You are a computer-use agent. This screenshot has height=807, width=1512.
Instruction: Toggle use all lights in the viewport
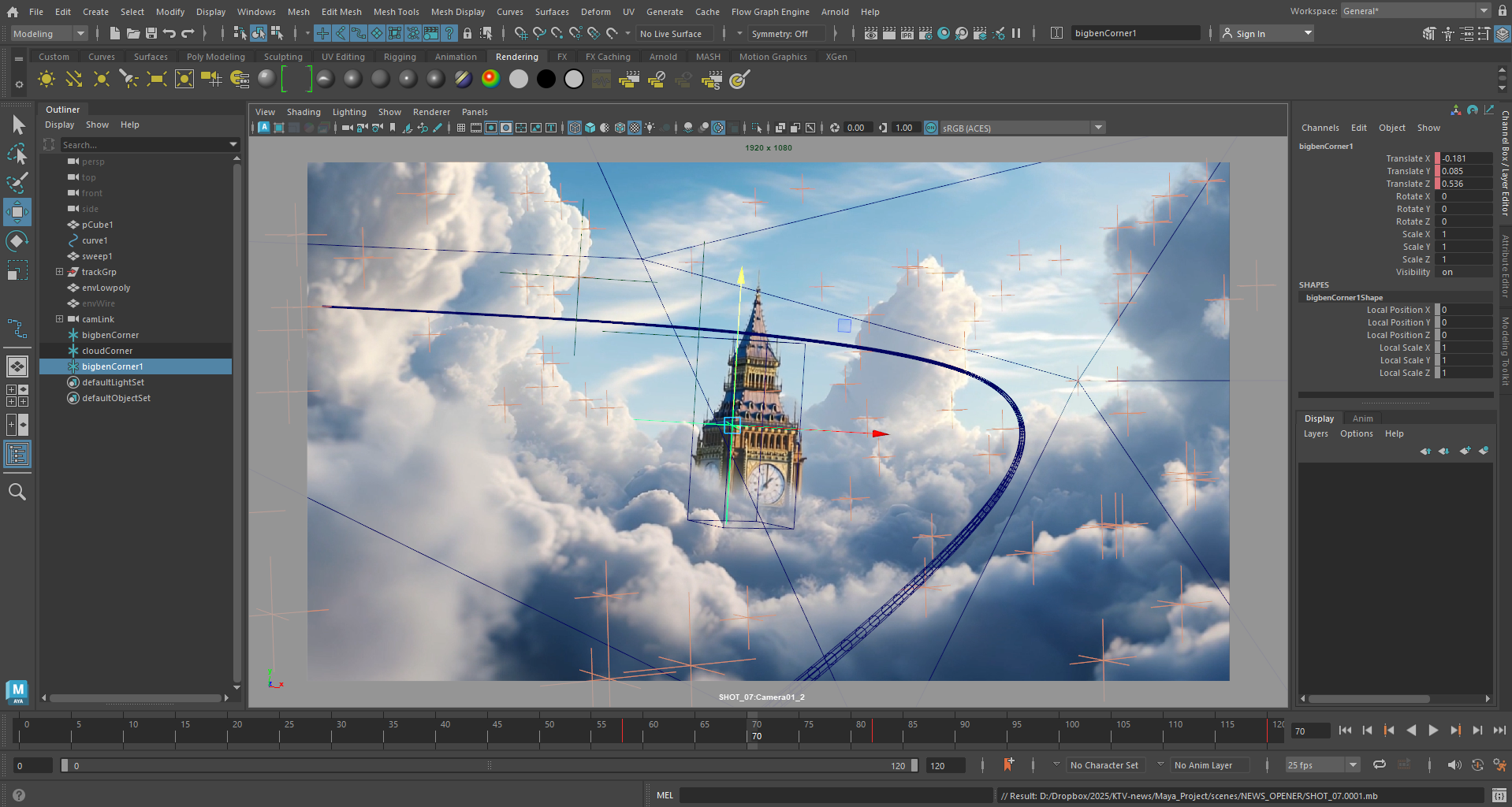pyautogui.click(x=650, y=128)
